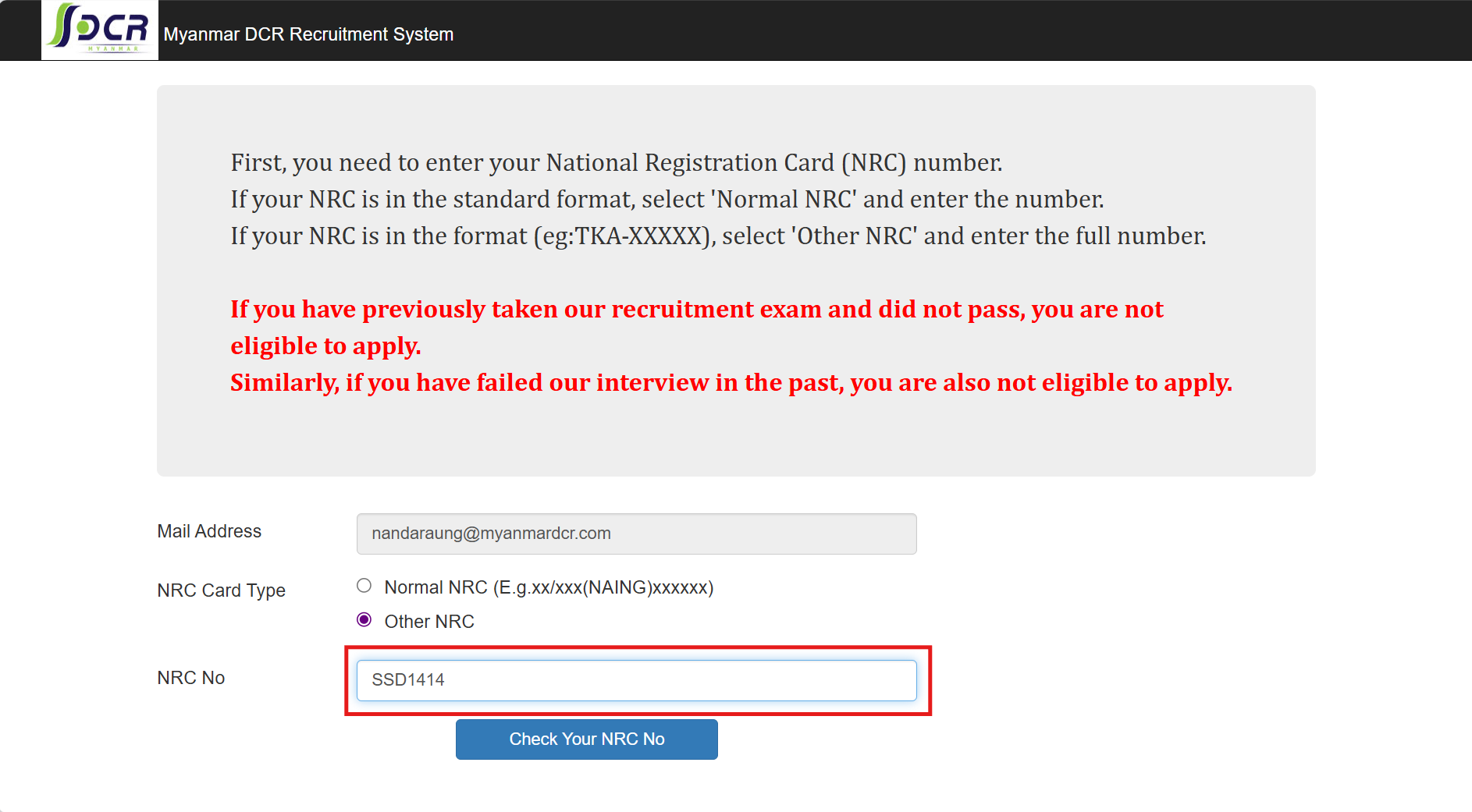Click the red failed interview warning sentence
Image resolution: width=1472 pixels, height=812 pixels.
pos(731,383)
